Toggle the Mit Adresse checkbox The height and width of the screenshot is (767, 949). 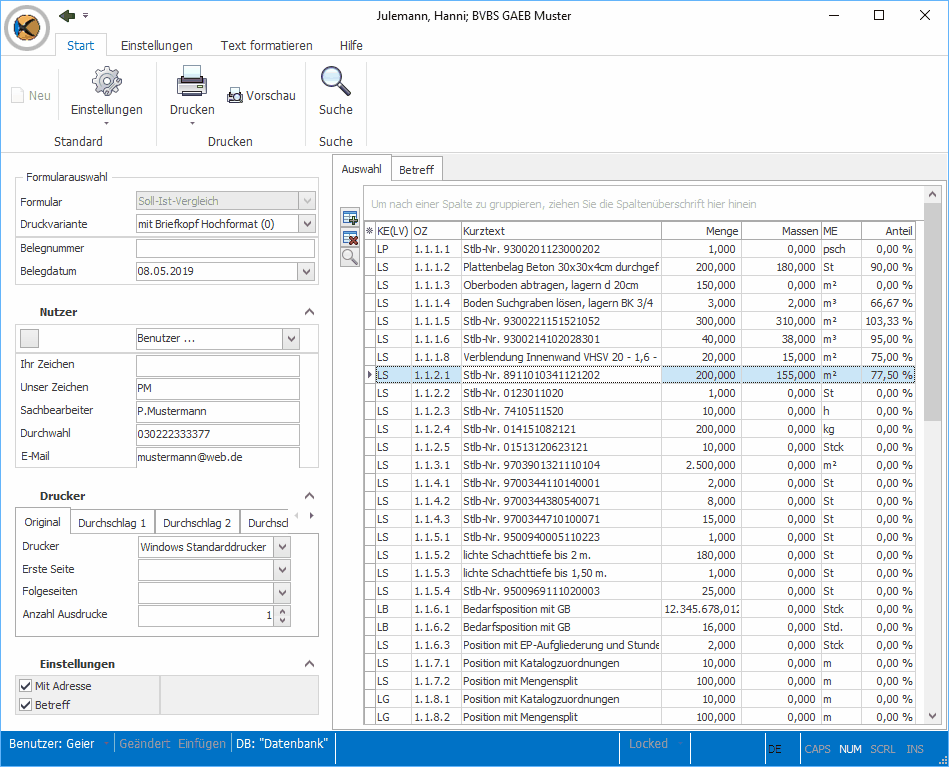pyautogui.click(x=25, y=685)
